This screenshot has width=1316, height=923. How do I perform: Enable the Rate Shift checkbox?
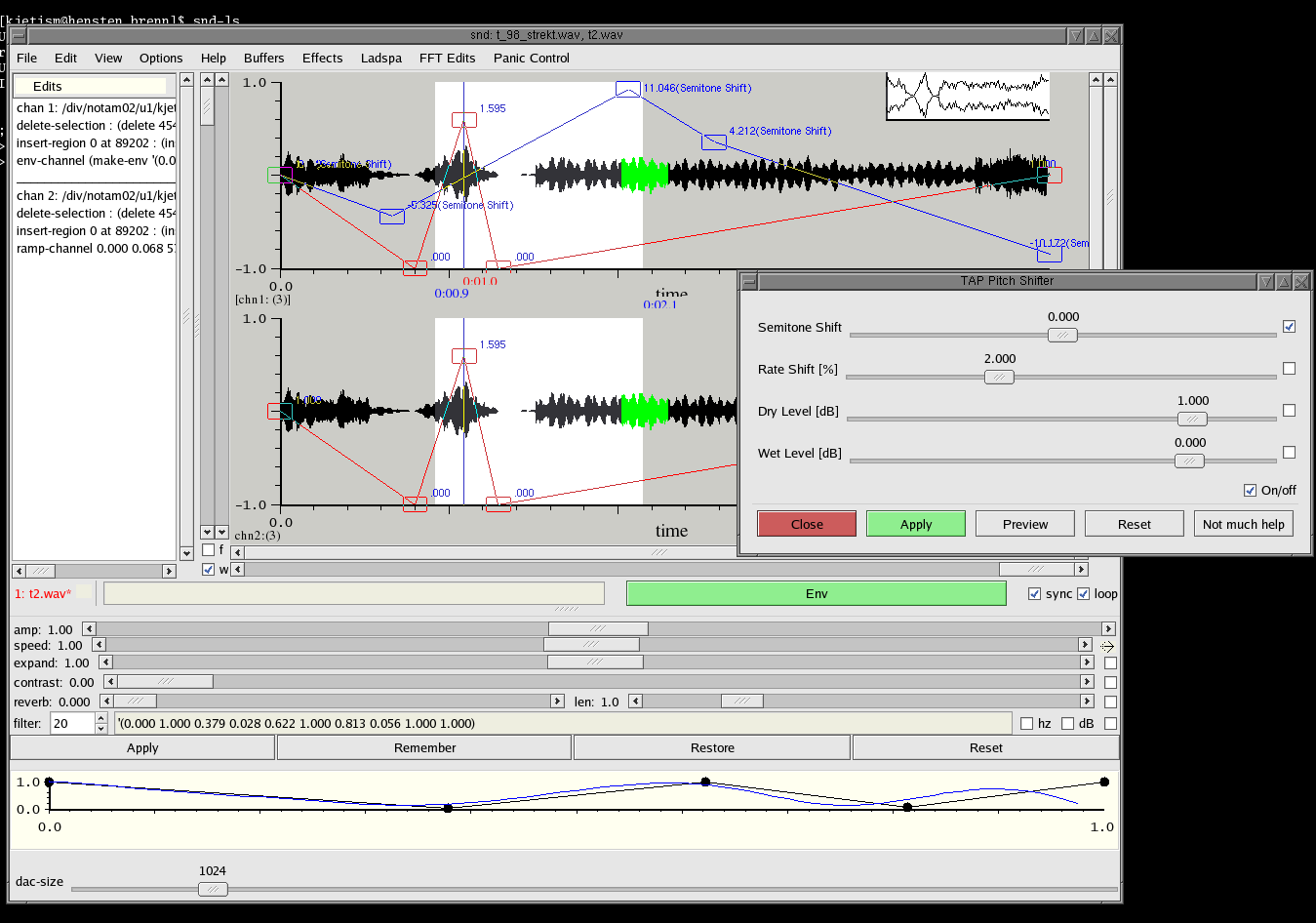tap(1289, 369)
